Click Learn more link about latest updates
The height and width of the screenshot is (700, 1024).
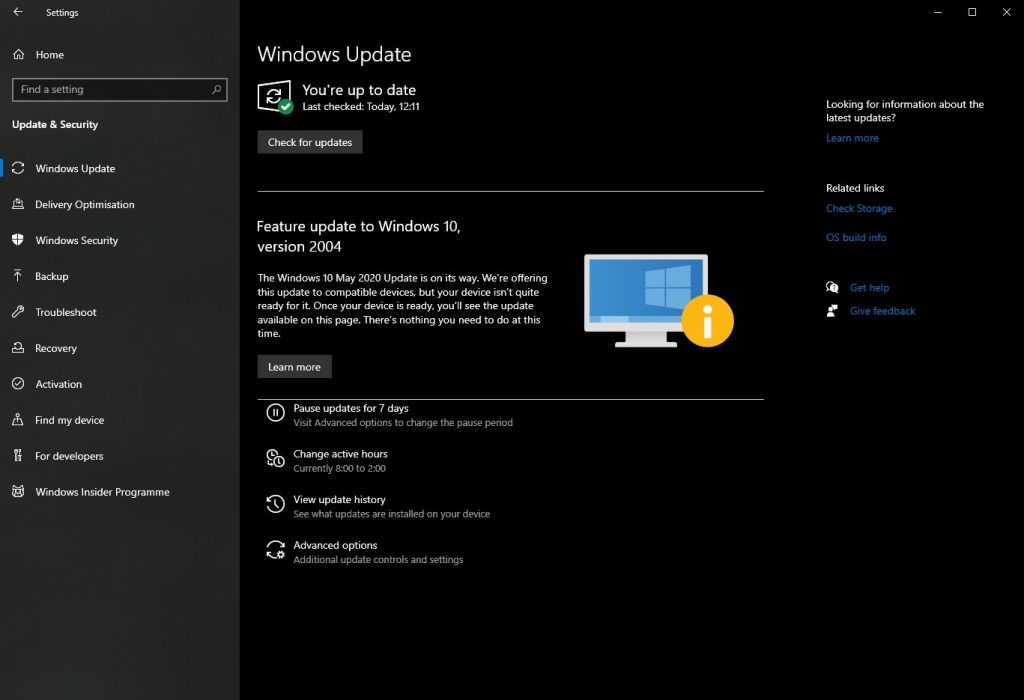tap(852, 138)
